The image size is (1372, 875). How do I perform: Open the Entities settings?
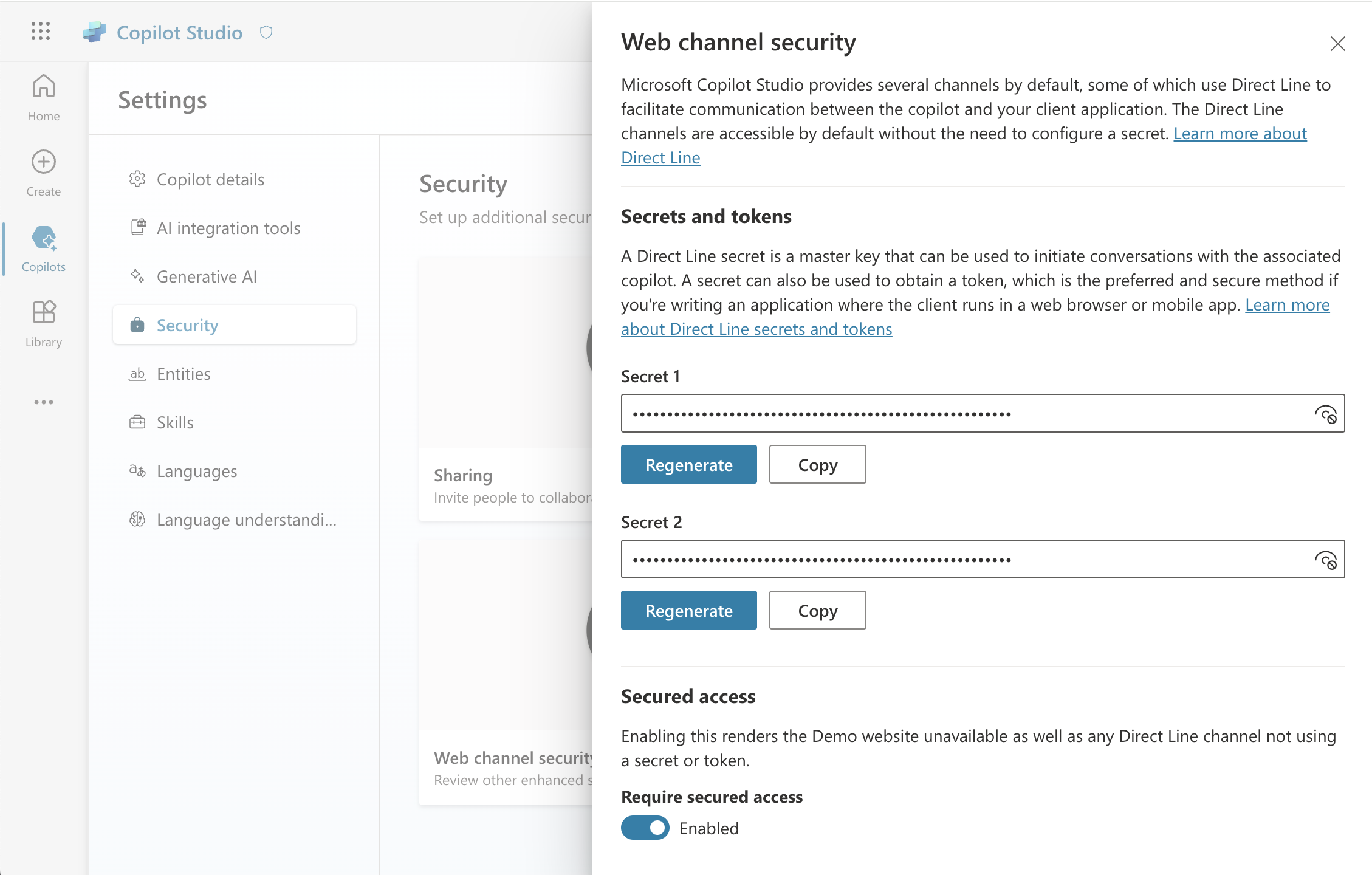pos(235,374)
